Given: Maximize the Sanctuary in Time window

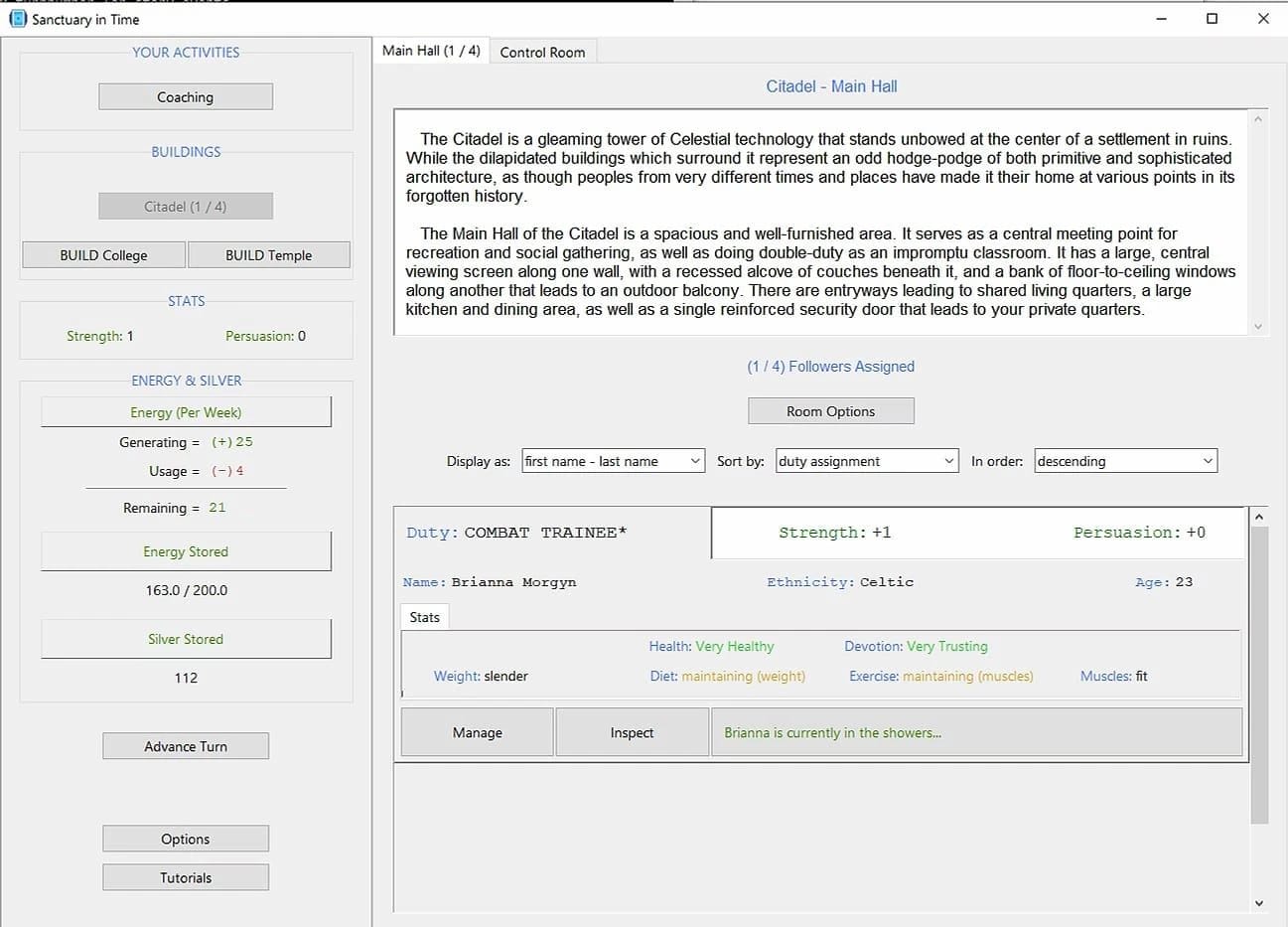Looking at the screenshot, I should tap(1212, 19).
